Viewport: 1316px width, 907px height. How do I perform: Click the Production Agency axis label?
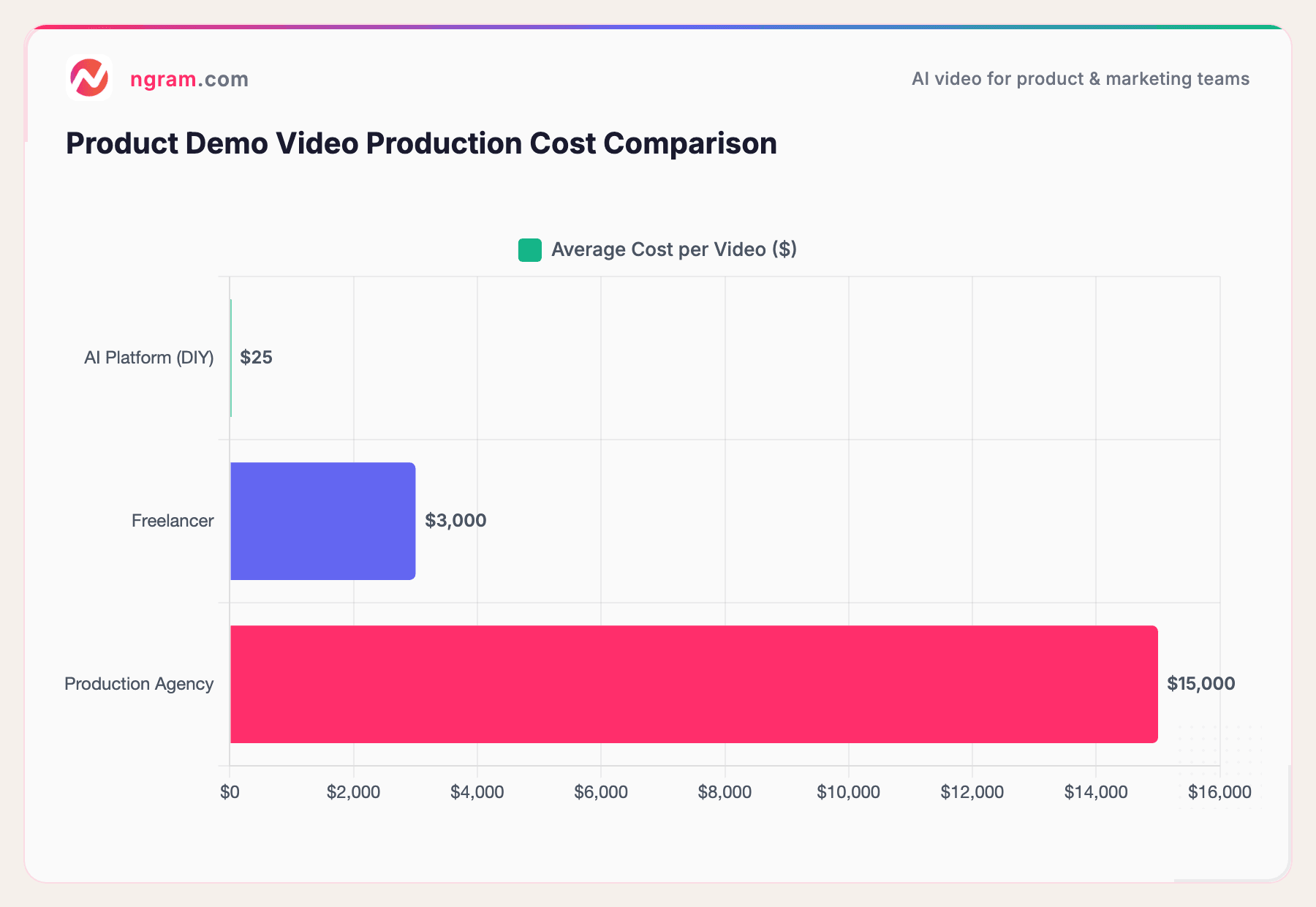tap(138, 684)
